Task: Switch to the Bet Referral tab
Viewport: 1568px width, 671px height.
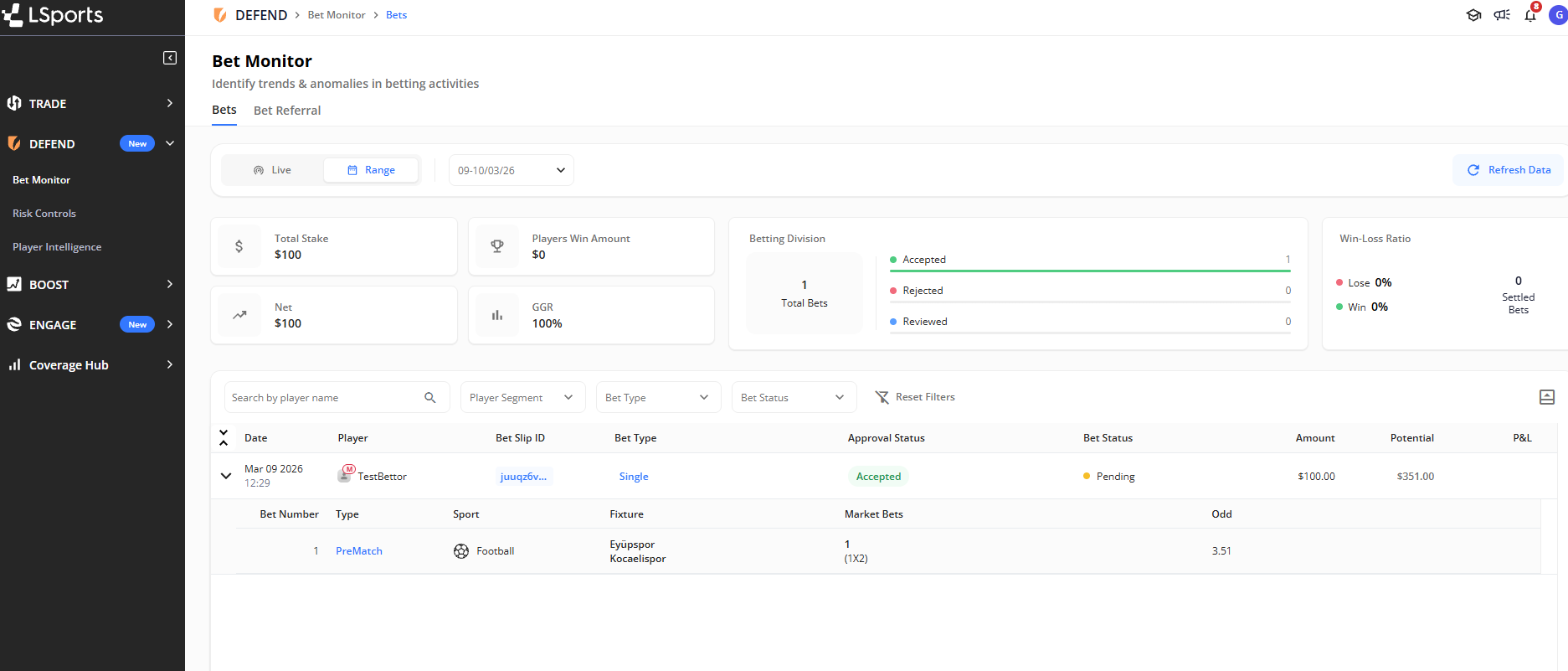Action: tap(287, 111)
